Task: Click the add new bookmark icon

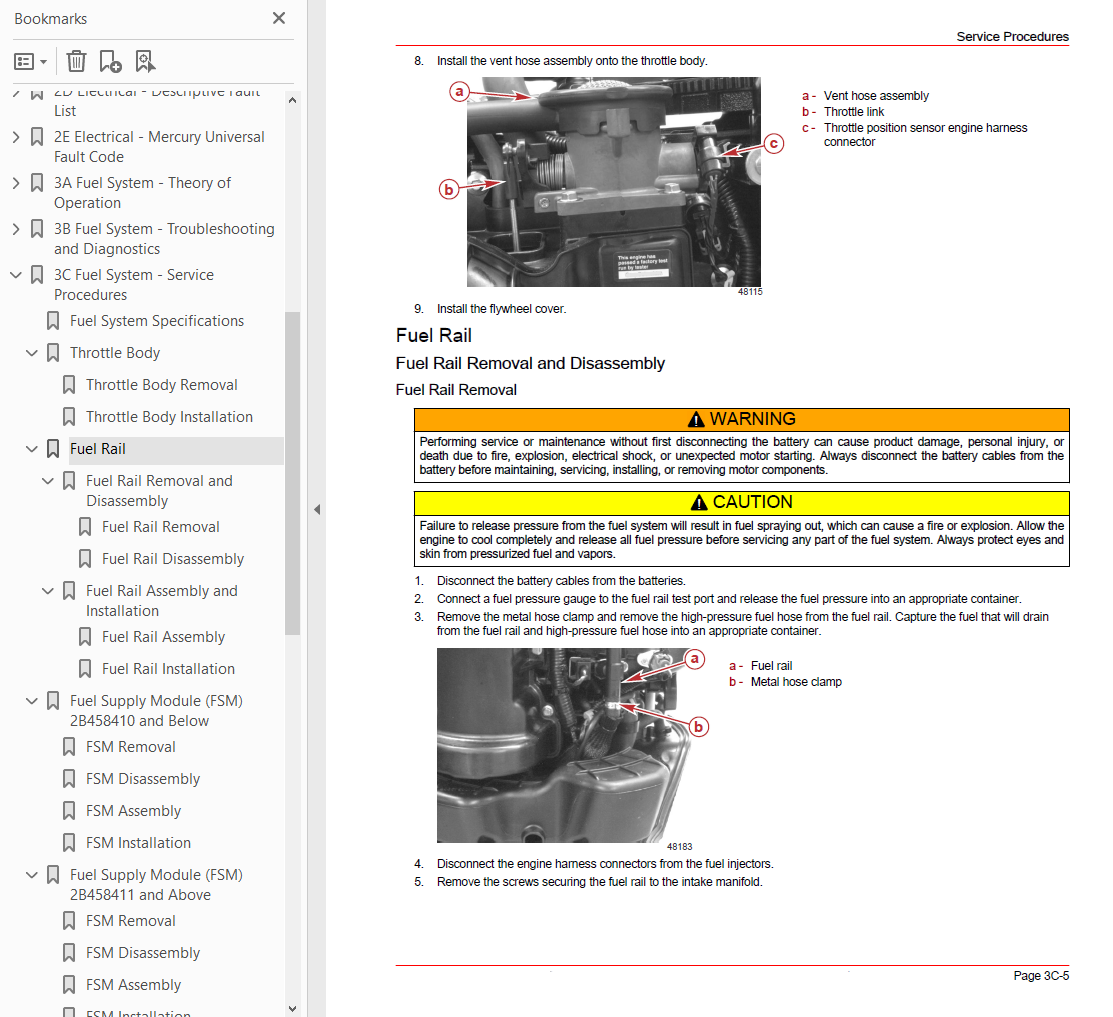Action: 110,62
